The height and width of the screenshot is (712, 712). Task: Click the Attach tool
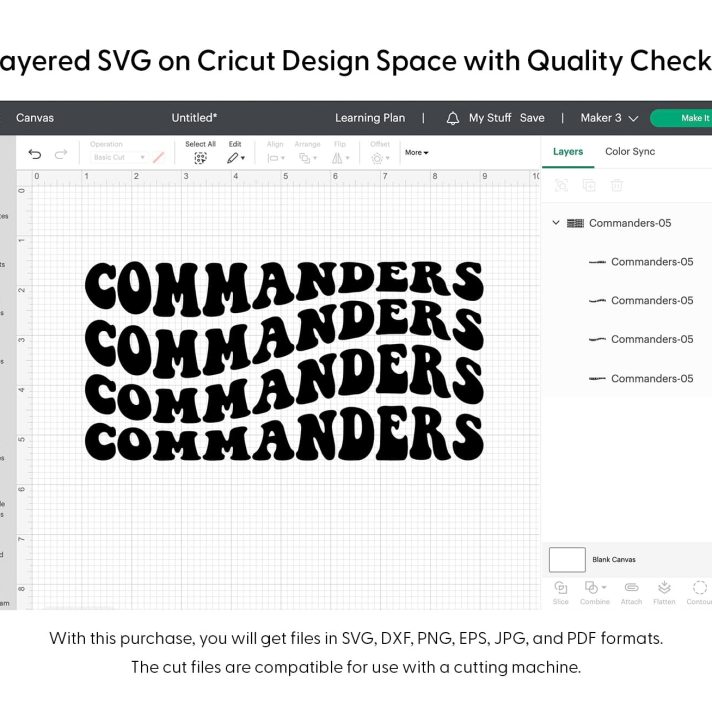pos(631,592)
